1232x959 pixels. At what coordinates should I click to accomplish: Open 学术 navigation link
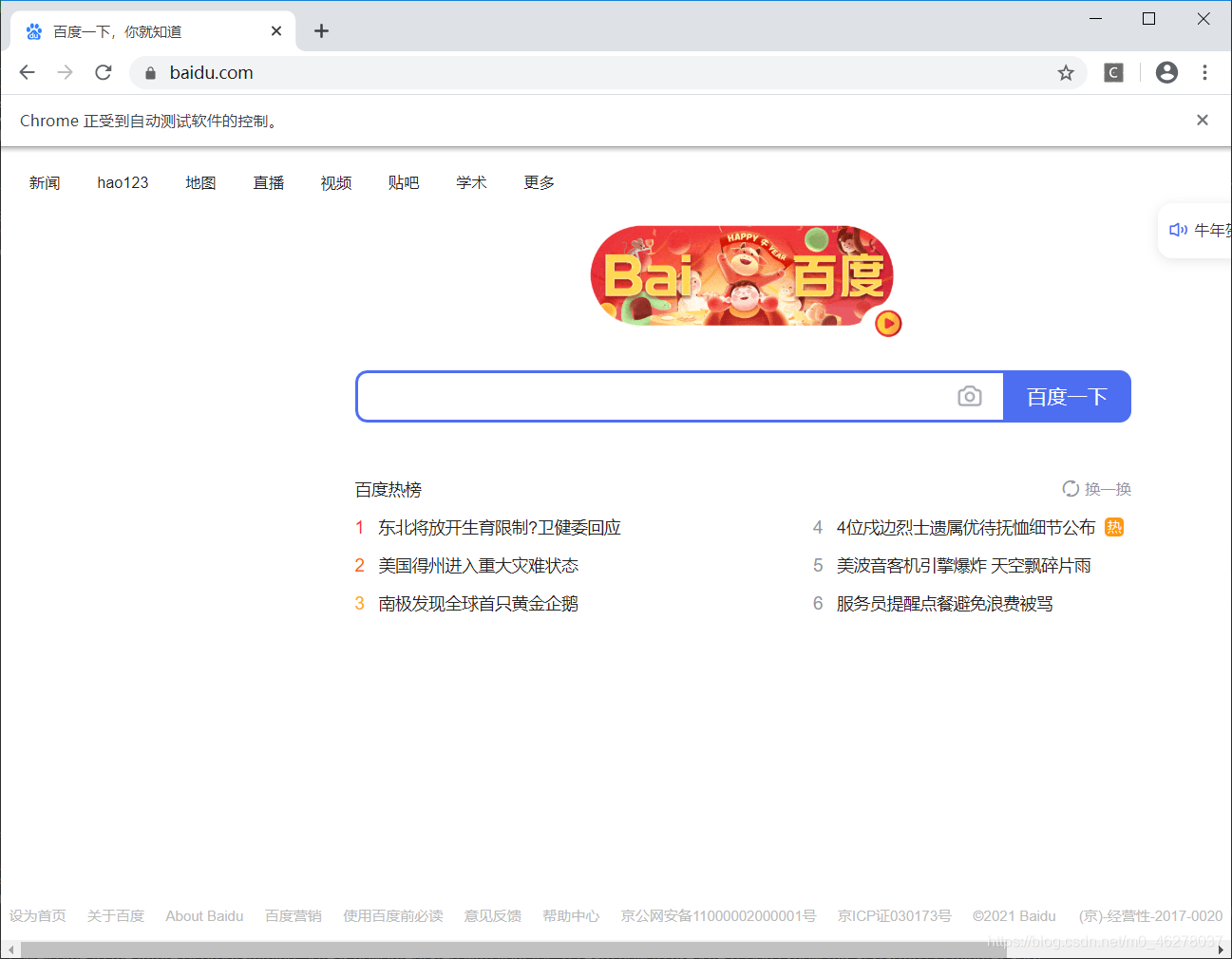[471, 182]
